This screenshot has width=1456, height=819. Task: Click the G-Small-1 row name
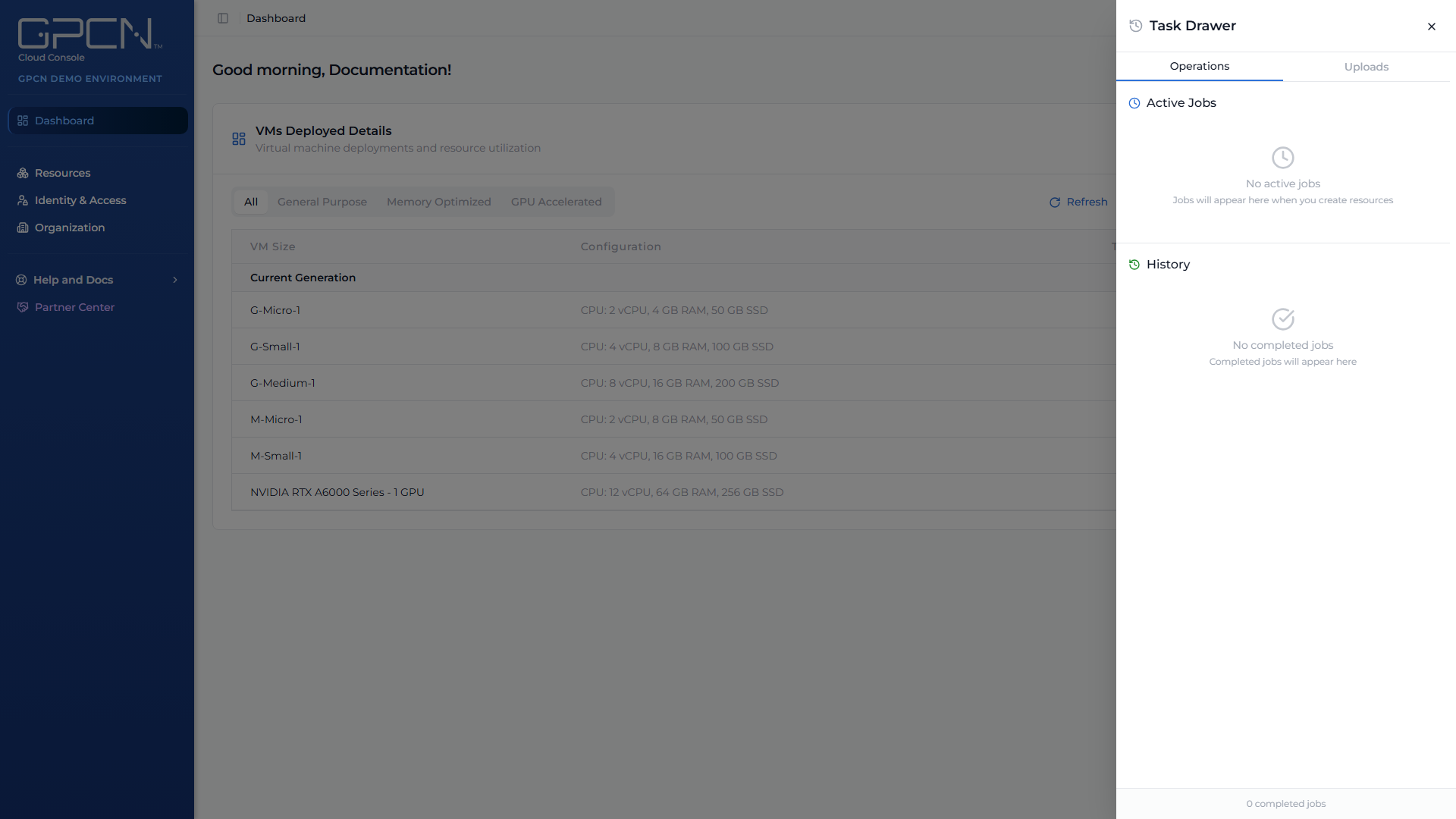tap(275, 347)
